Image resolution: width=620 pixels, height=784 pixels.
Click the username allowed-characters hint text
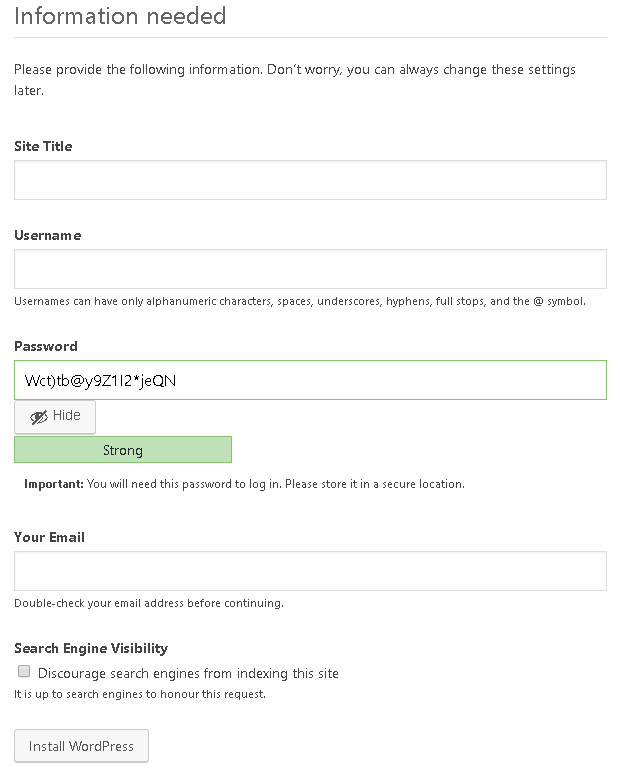[300, 301]
